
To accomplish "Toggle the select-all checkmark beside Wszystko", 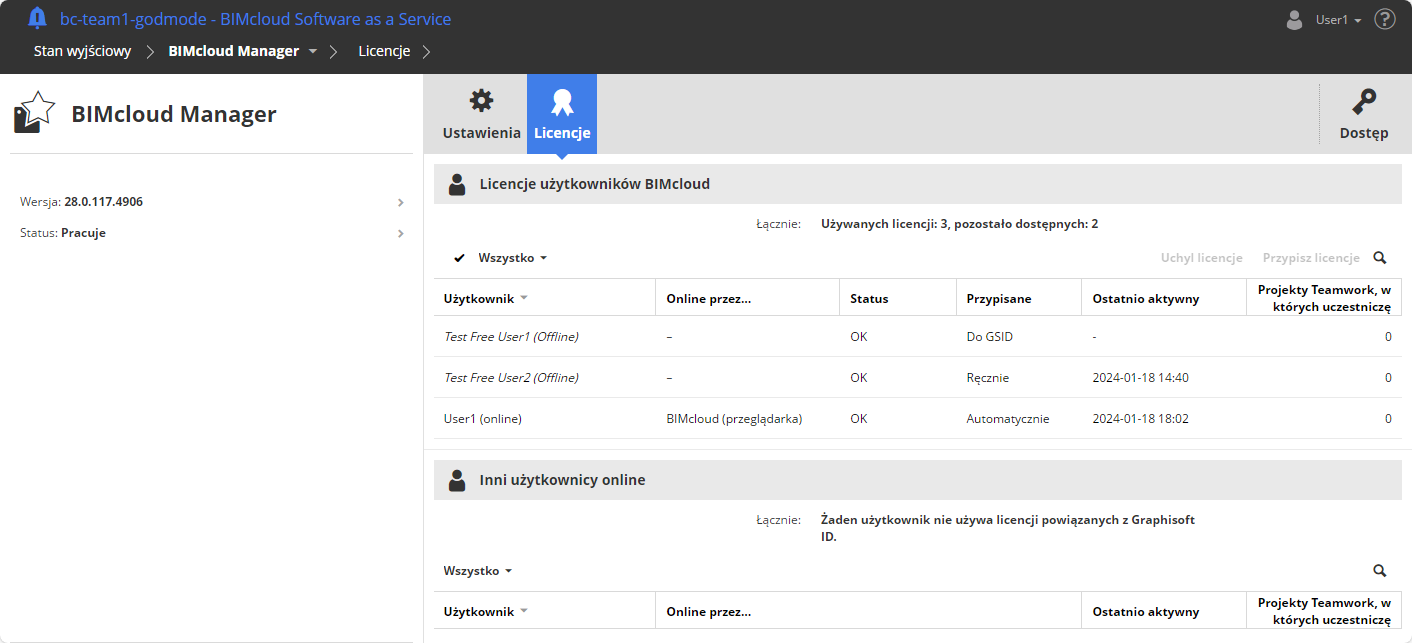I will click(x=459, y=258).
